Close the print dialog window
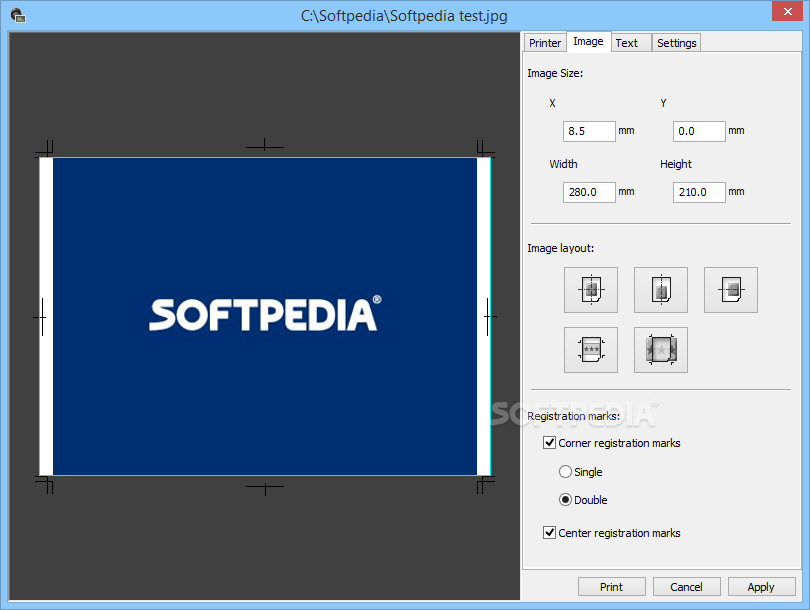This screenshot has height=610, width=810. 787,11
